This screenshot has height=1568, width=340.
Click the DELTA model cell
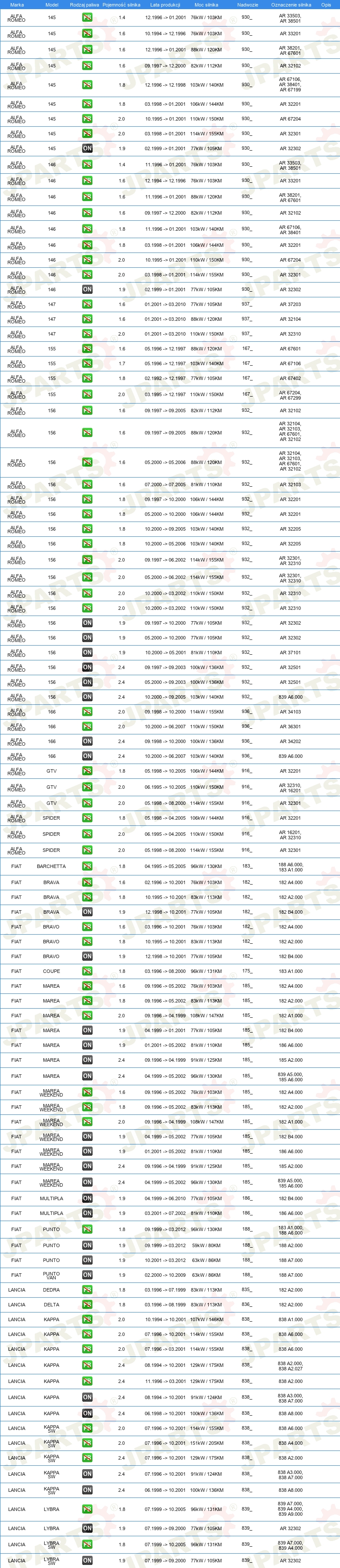51,1305
